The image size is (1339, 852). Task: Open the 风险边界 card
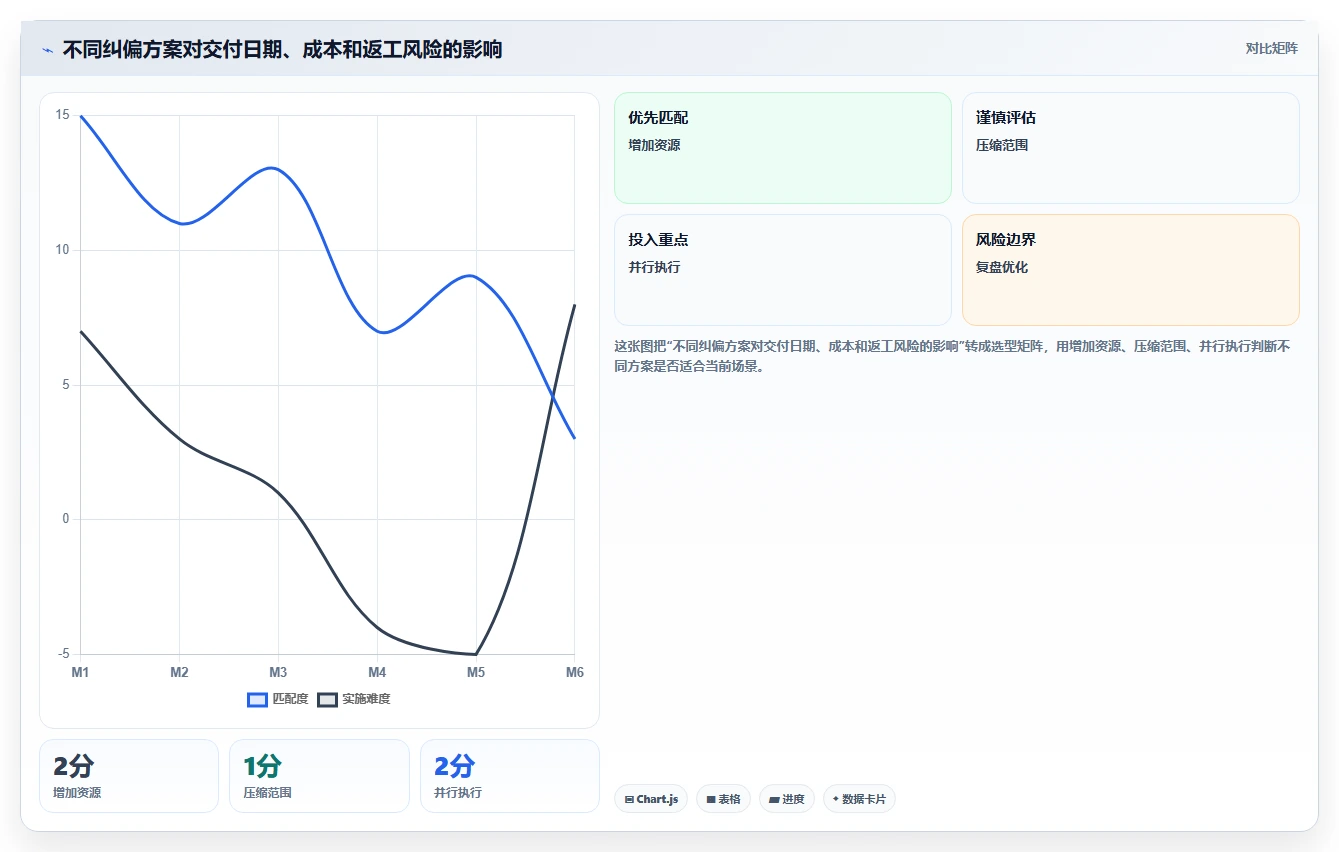[1131, 270]
